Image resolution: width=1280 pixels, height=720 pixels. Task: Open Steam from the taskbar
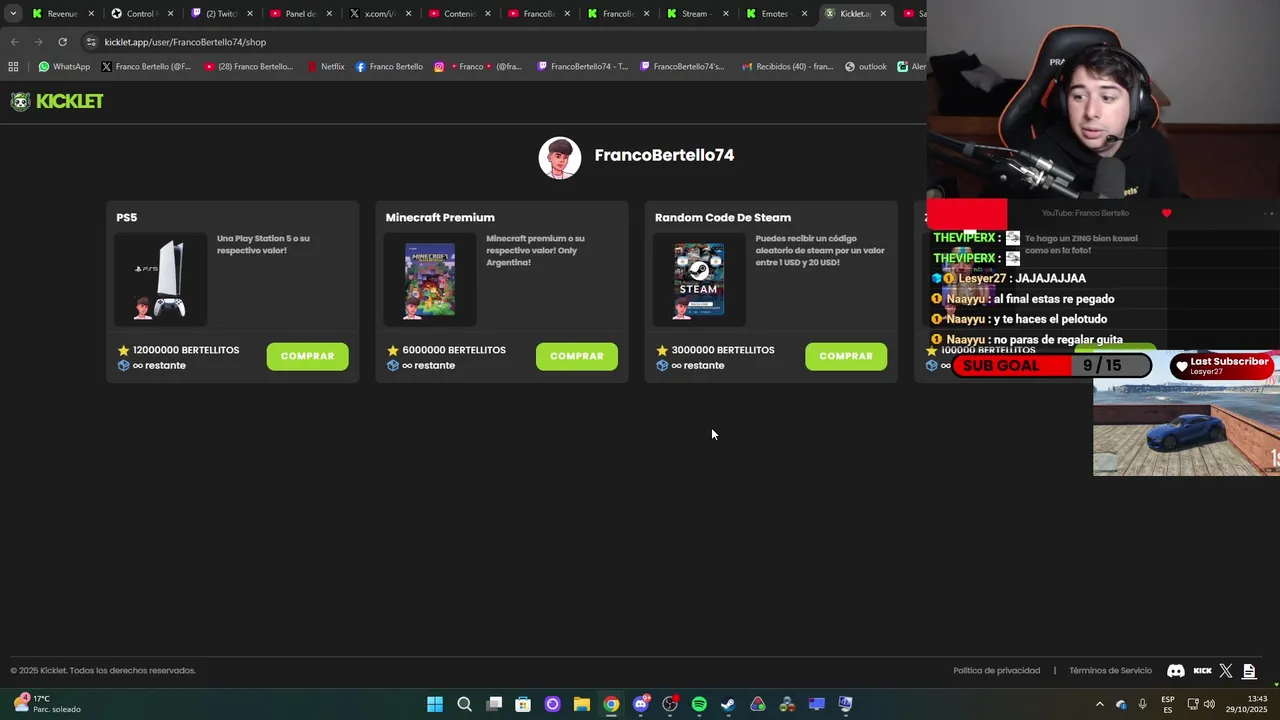[x=728, y=704]
